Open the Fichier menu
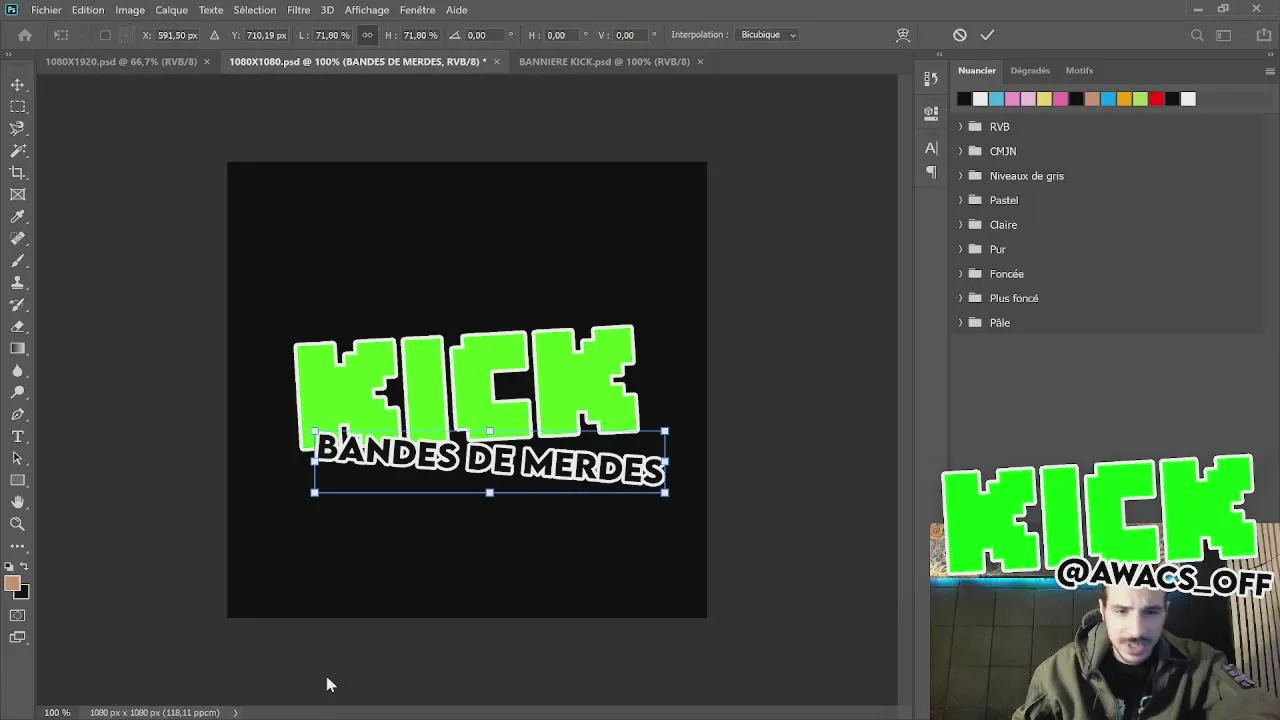1280x720 pixels. 46,10
